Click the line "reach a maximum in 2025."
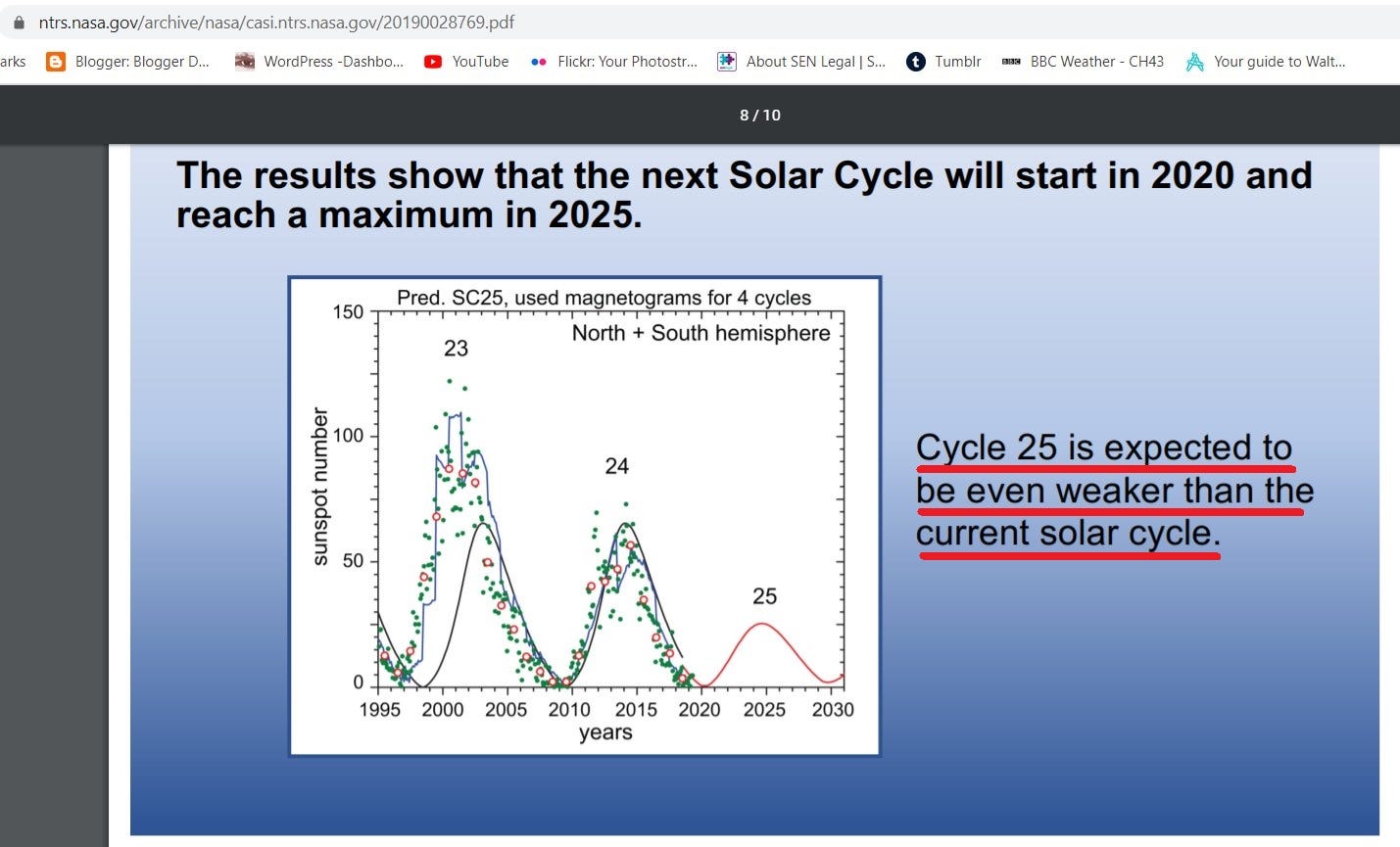1400x847 pixels. [x=409, y=214]
